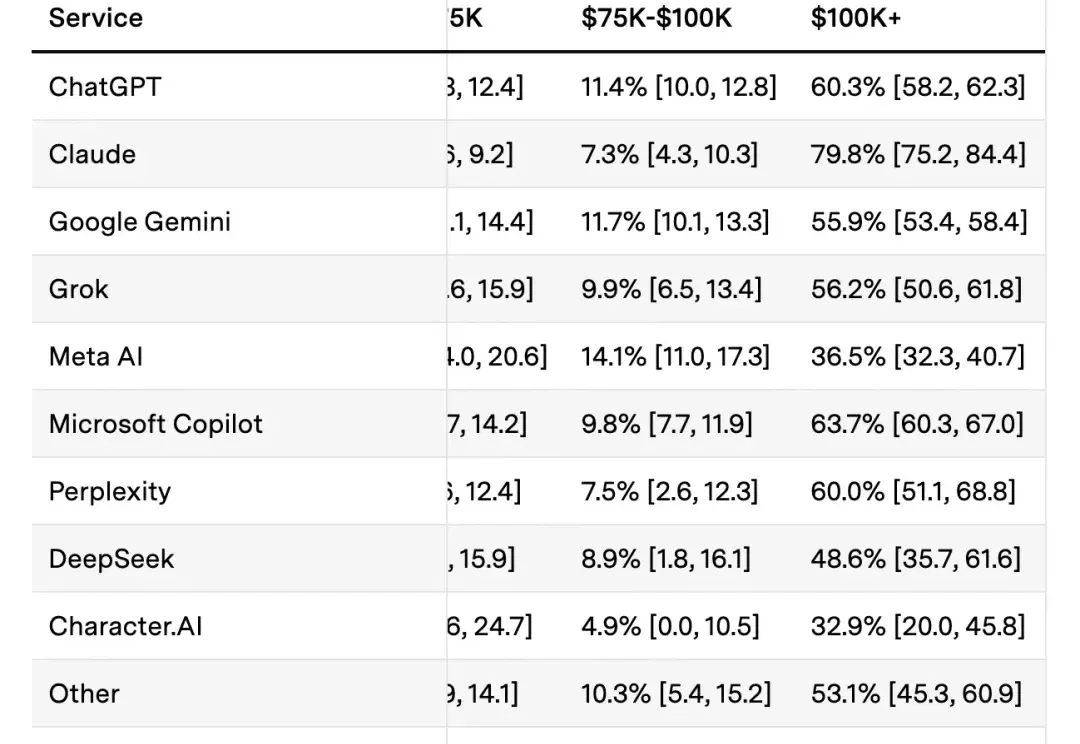Image resolution: width=1080 pixels, height=744 pixels.
Task: Select the ChatGPT row label
Action: coord(105,87)
